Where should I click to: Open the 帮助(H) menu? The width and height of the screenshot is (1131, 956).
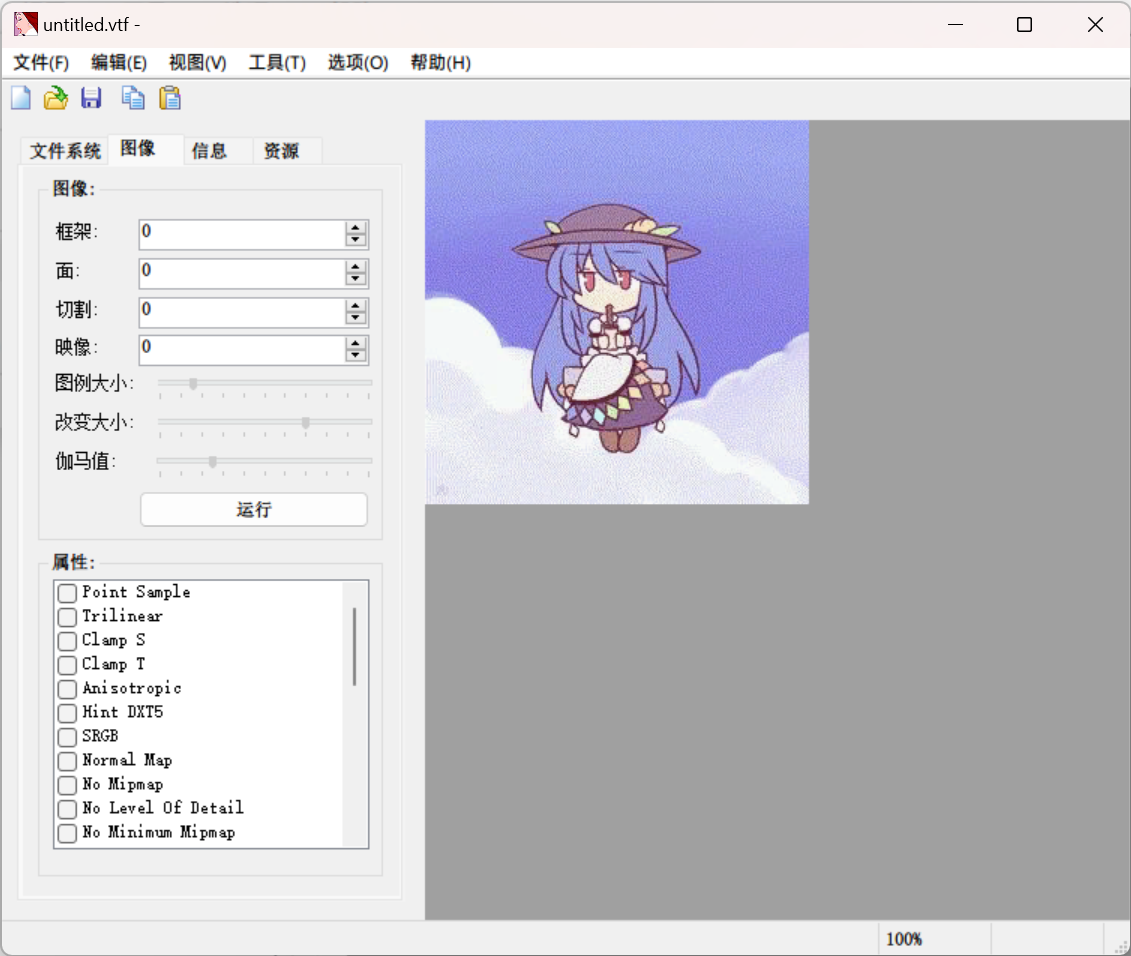pyautogui.click(x=441, y=63)
